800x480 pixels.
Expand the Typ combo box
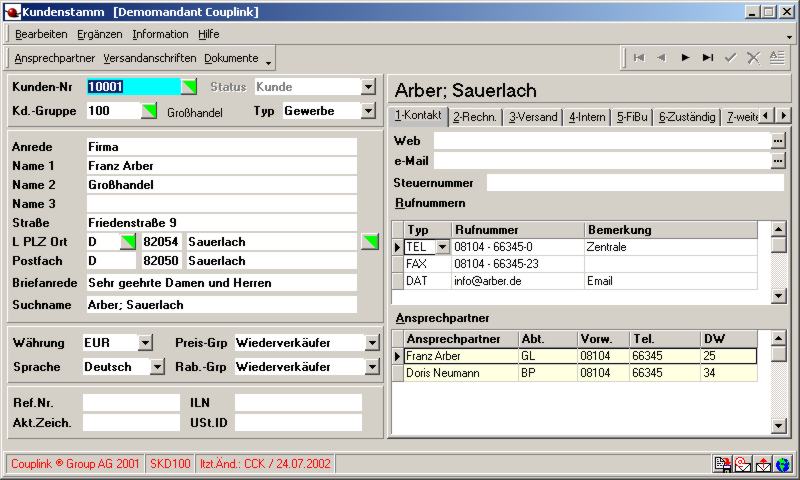[368, 111]
